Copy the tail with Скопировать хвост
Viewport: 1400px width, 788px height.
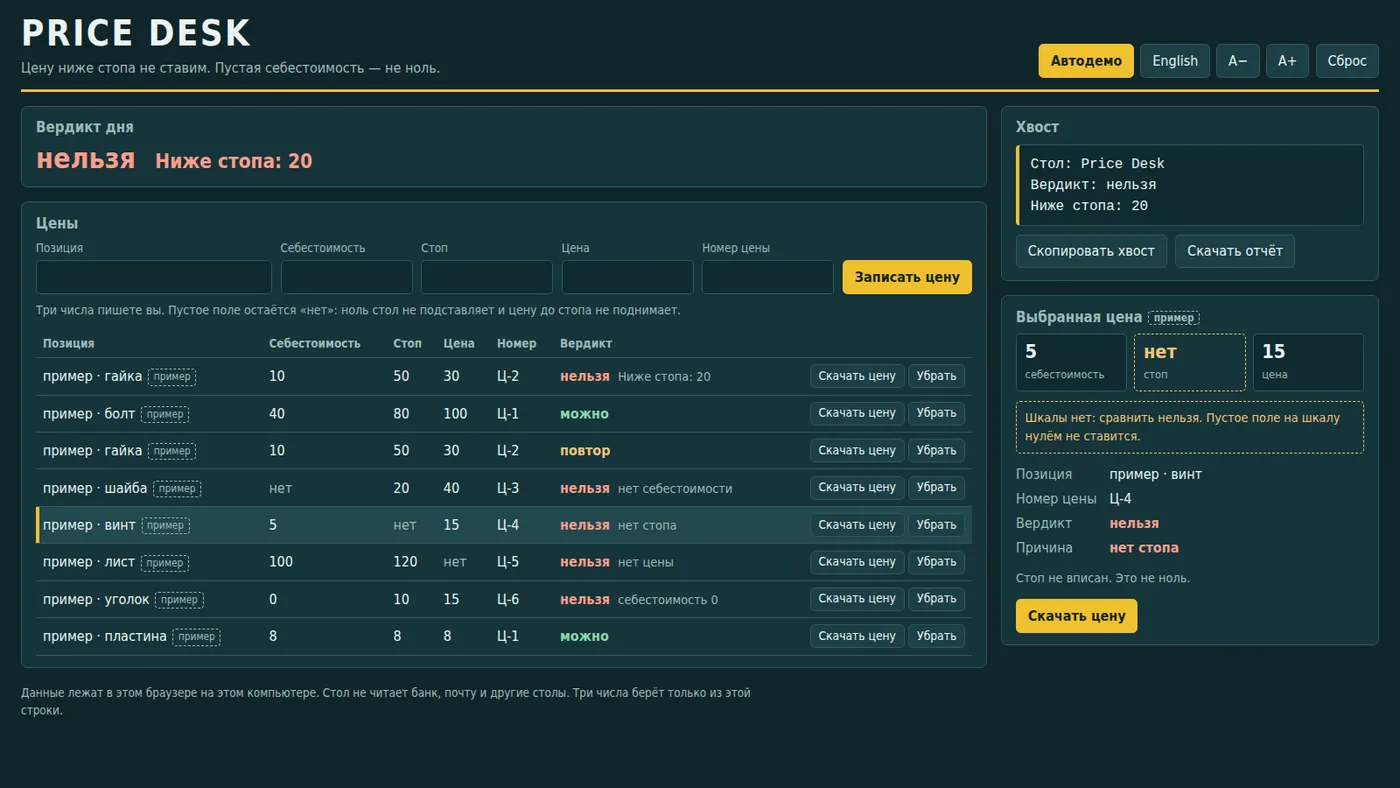[x=1091, y=251]
